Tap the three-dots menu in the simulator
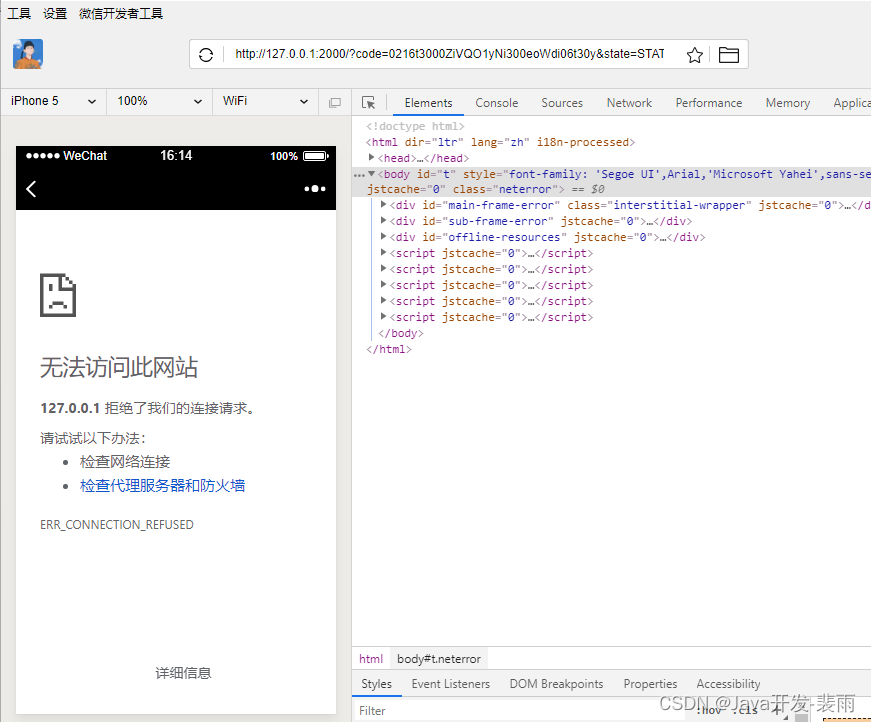Image resolution: width=871 pixels, height=722 pixels. click(315, 189)
